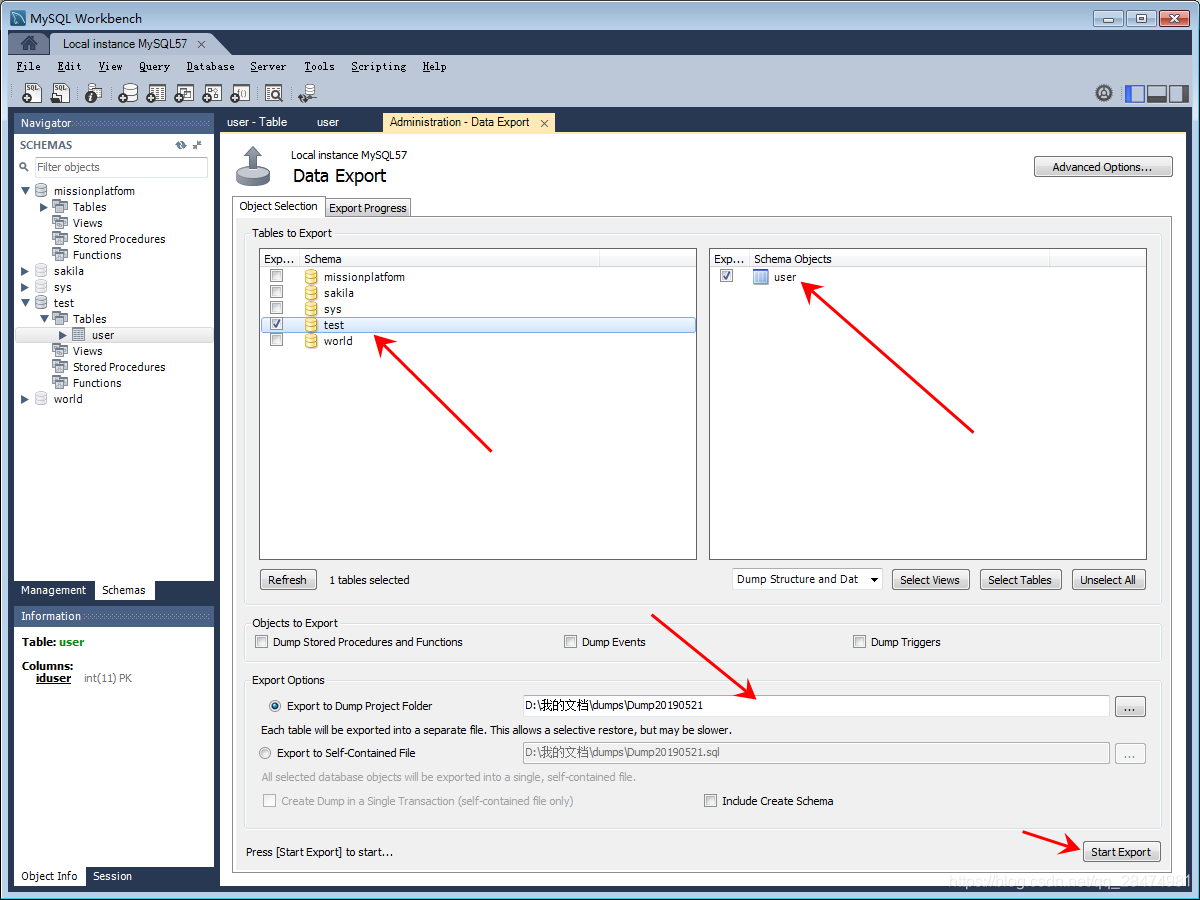
Task: Open the user - Table tab
Action: point(257,122)
